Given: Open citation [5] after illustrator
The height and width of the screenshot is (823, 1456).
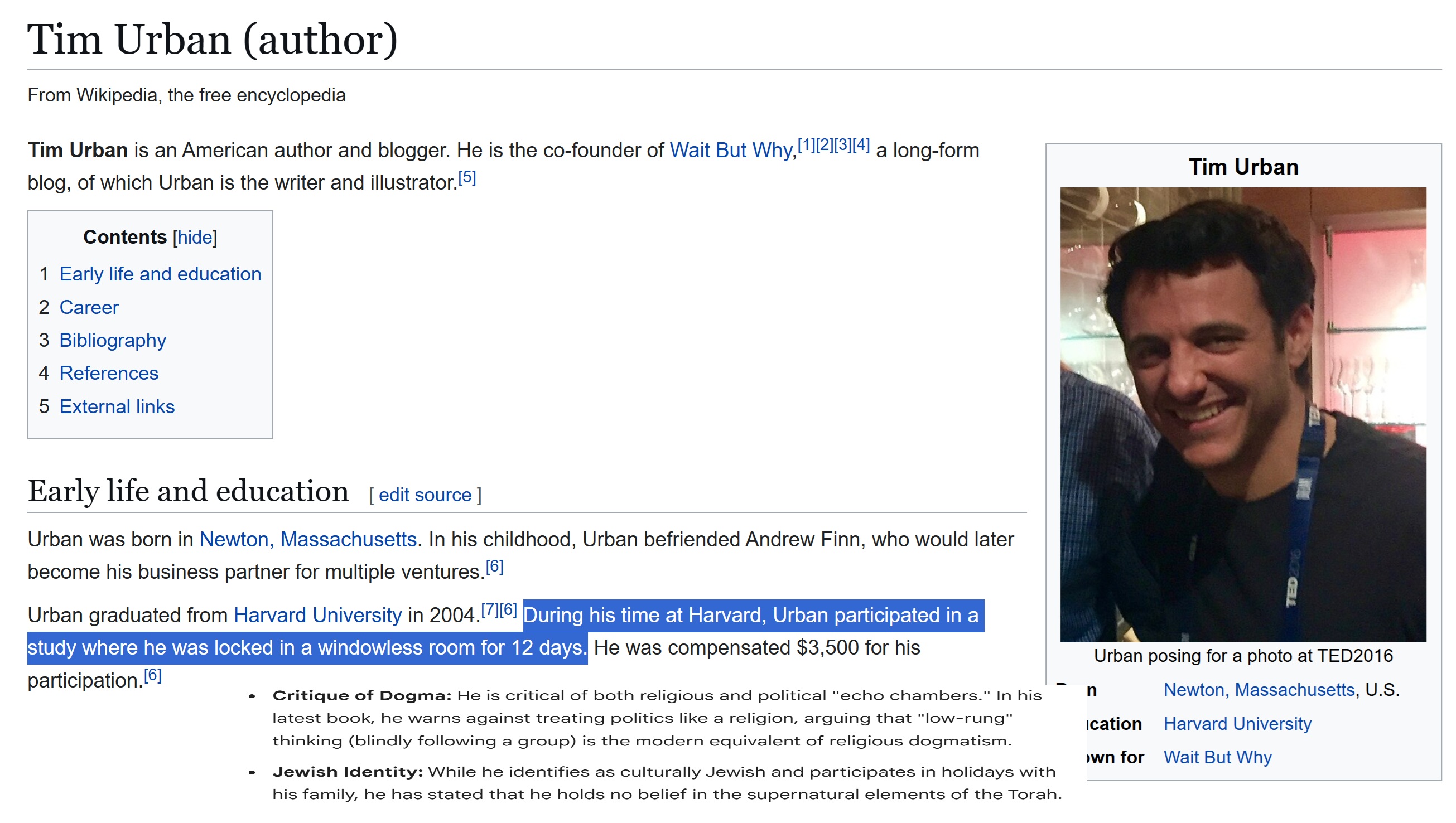Looking at the screenshot, I should point(467,177).
